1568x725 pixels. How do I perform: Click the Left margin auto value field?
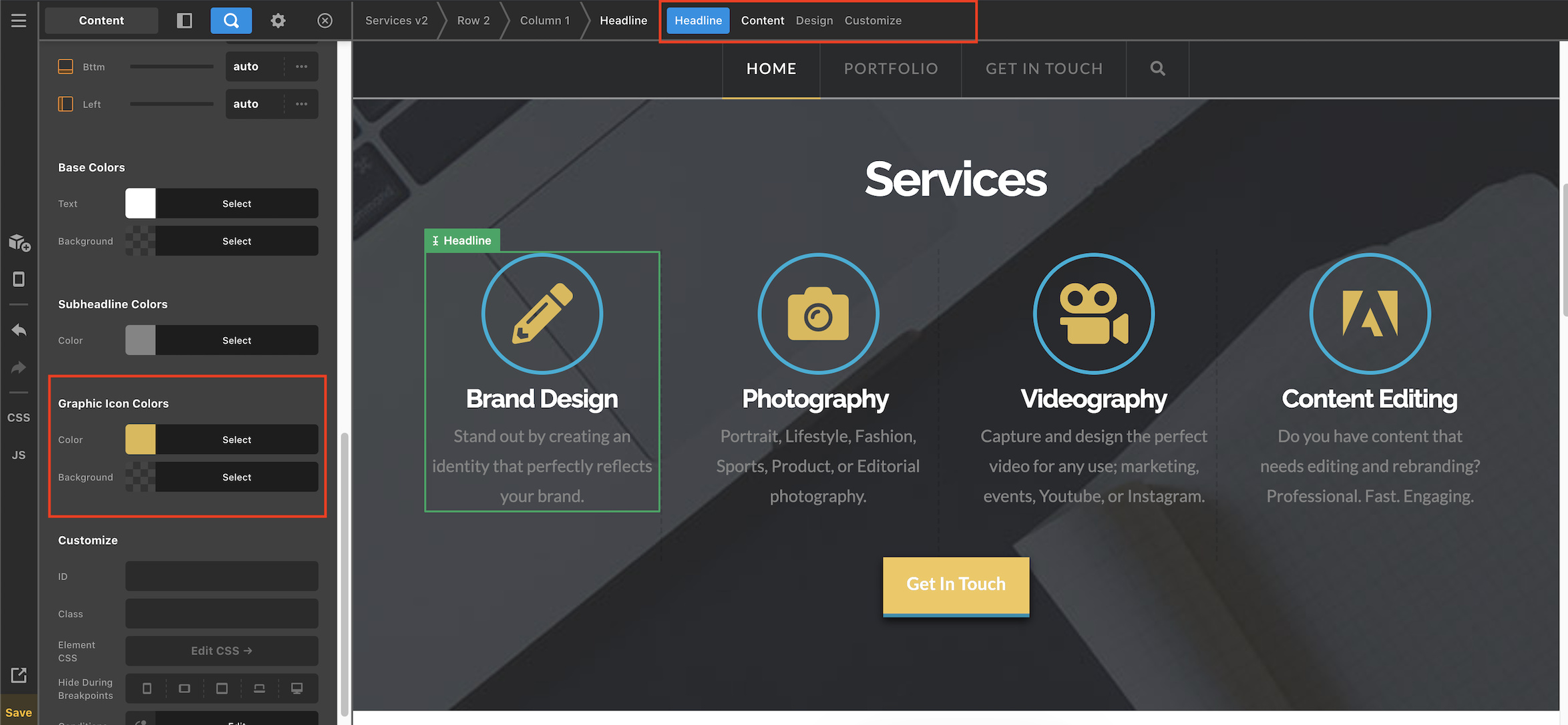tap(255, 104)
